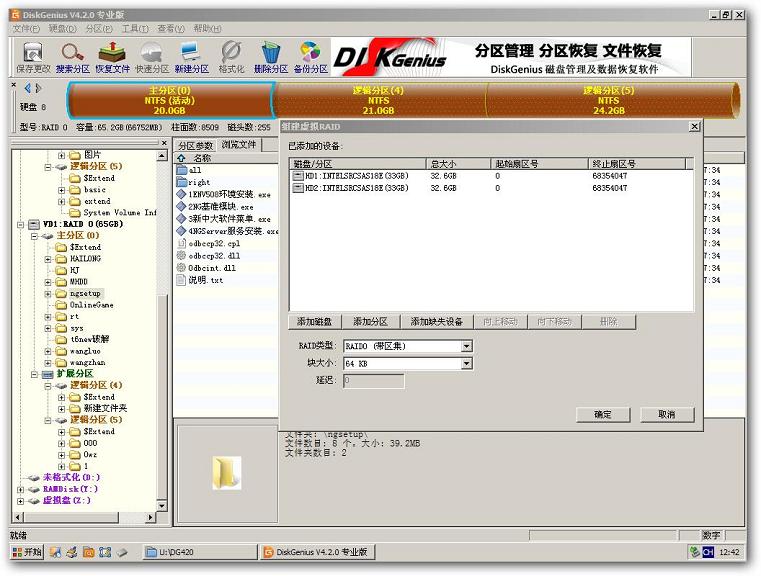Switch to the 分区参数 tab

(195, 146)
